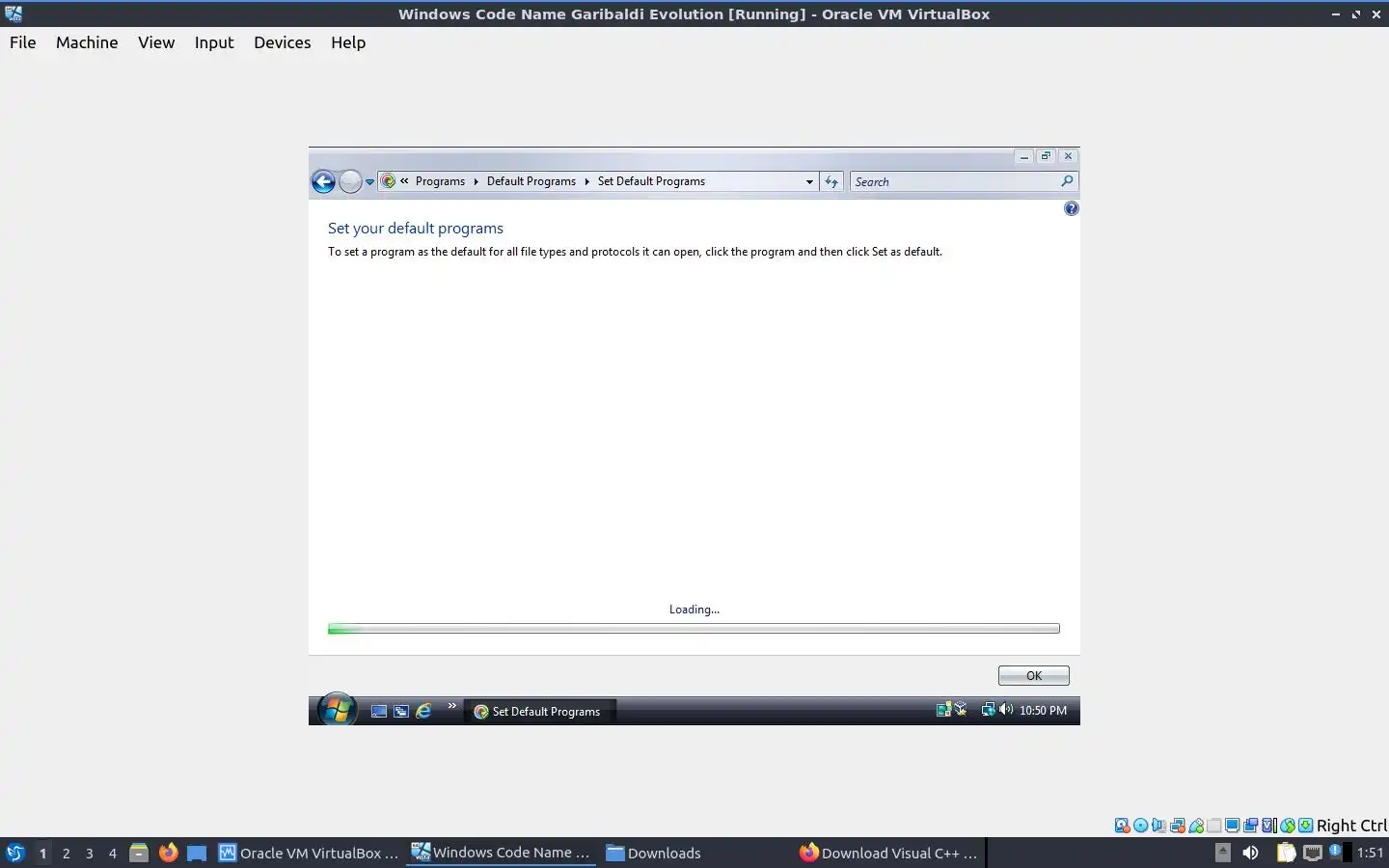Switch to Download Visual C++ Firefox window
The image size is (1389, 868).
[889, 853]
